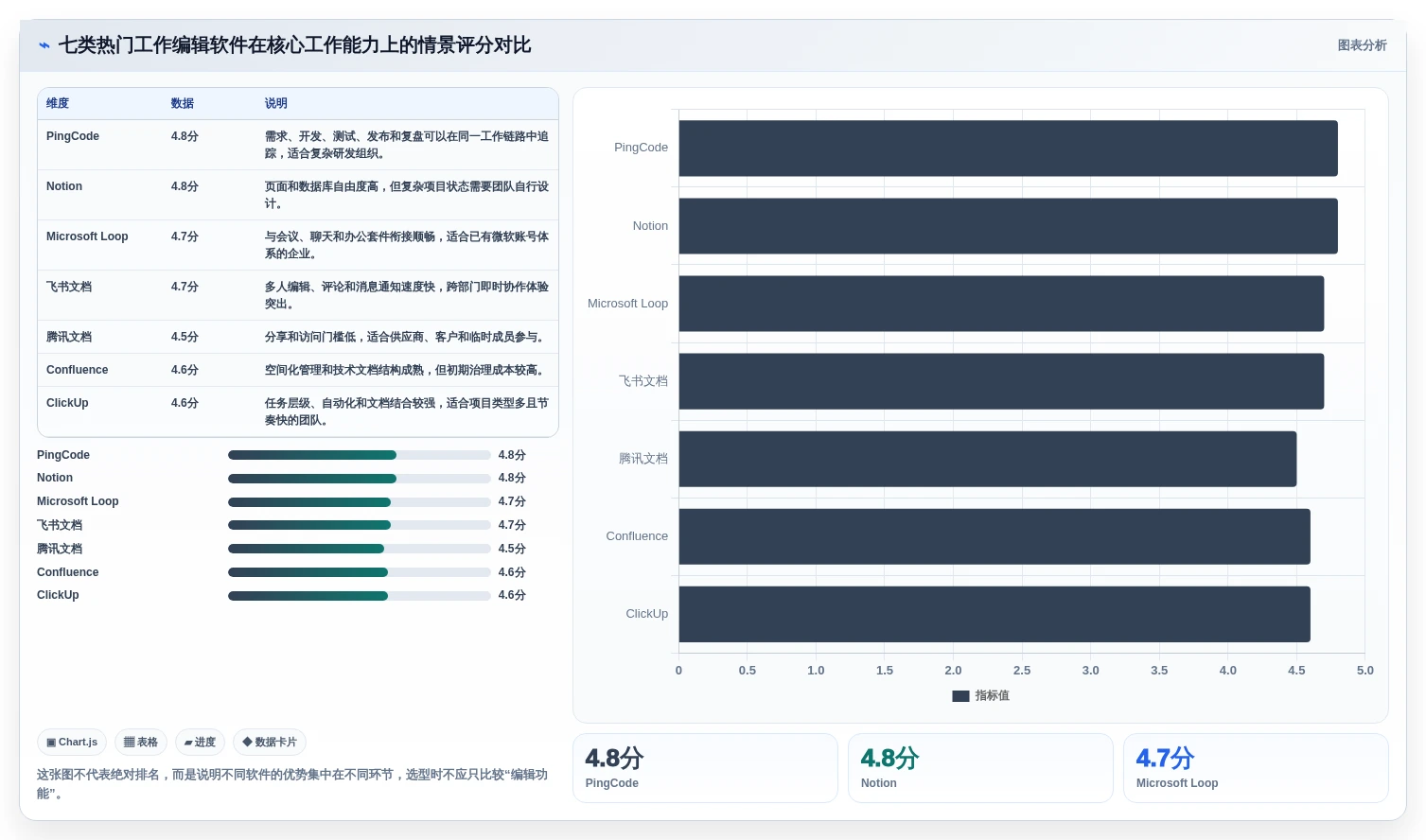The image size is (1426, 840).
Task: Click the 5.0 tick on the chart axis
Action: pyautogui.click(x=1364, y=671)
